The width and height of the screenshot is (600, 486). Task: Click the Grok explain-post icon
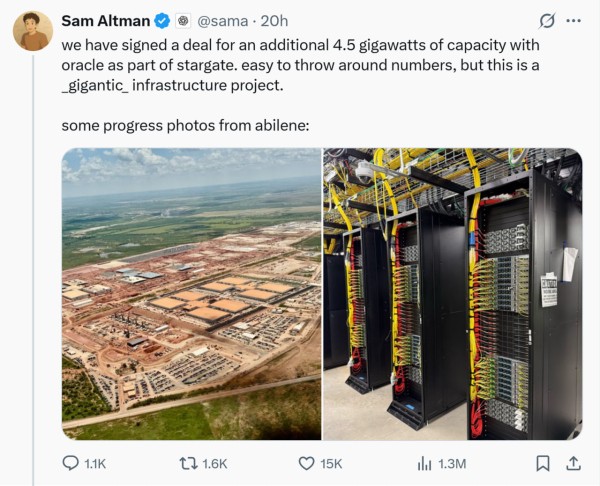tap(547, 21)
